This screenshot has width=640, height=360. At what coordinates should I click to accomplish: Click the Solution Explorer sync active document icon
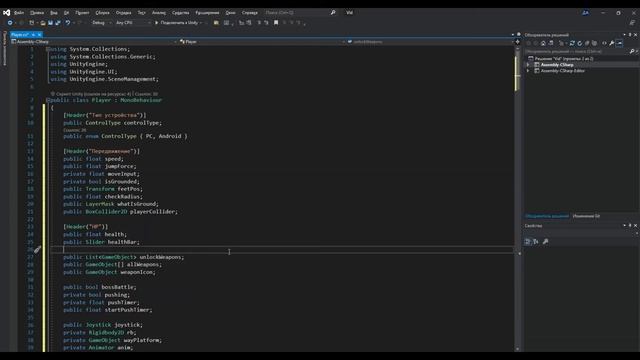pos(572,43)
